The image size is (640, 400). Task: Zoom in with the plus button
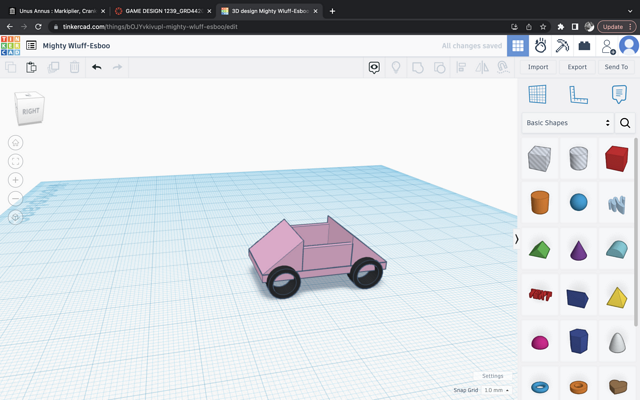click(x=15, y=180)
